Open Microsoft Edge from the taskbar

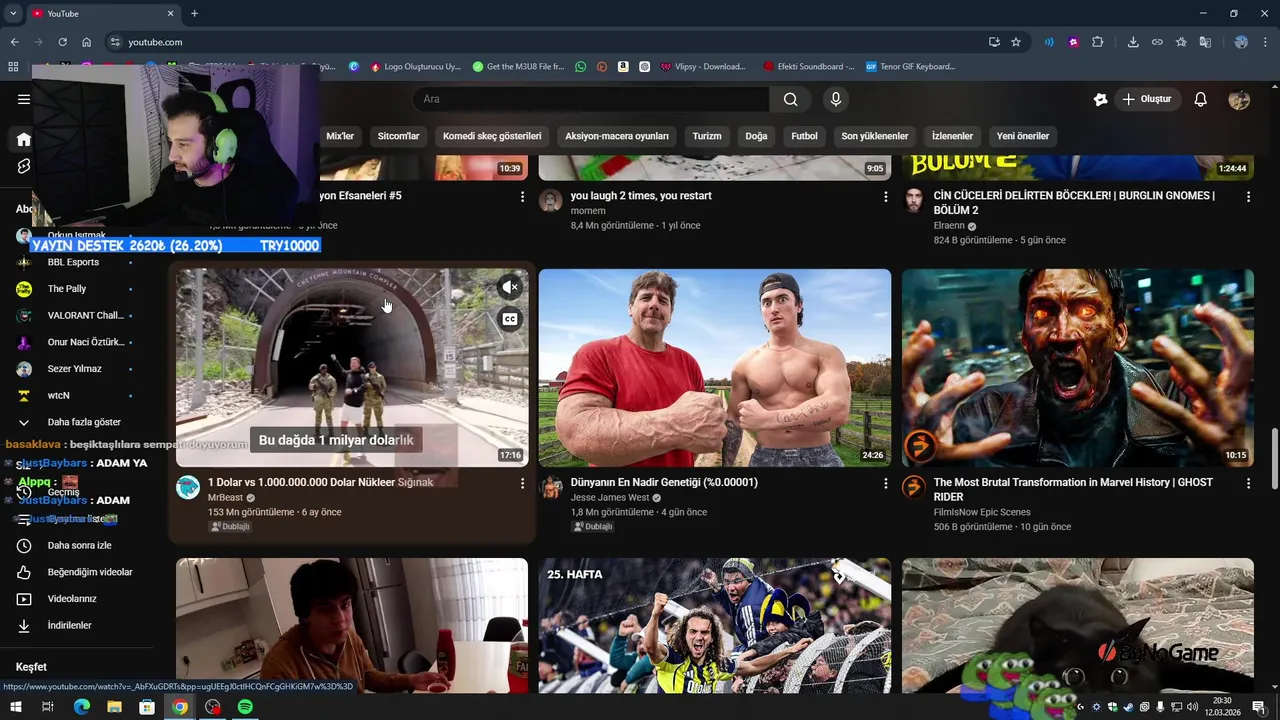click(81, 707)
